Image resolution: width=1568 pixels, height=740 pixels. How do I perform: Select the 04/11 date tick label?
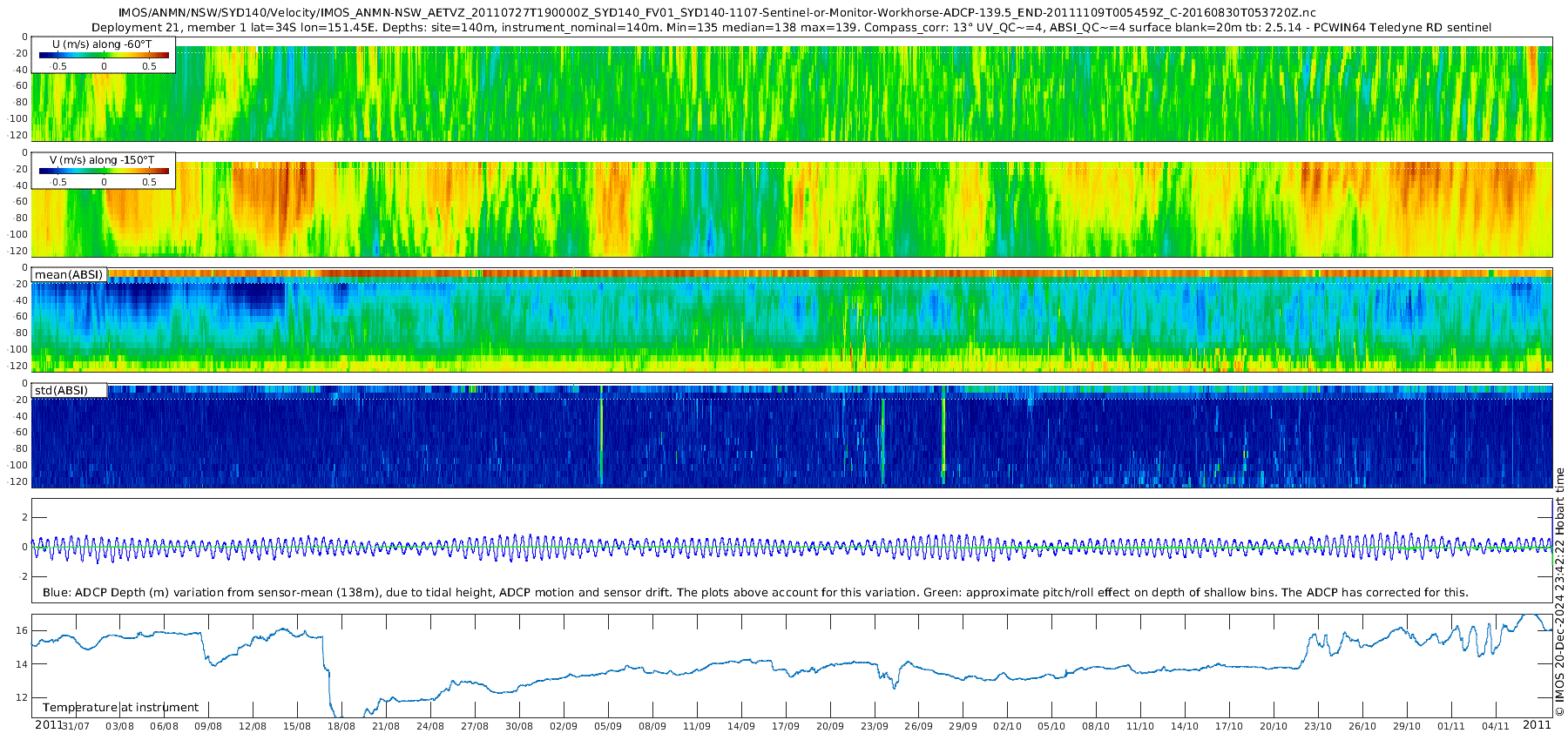1495,726
